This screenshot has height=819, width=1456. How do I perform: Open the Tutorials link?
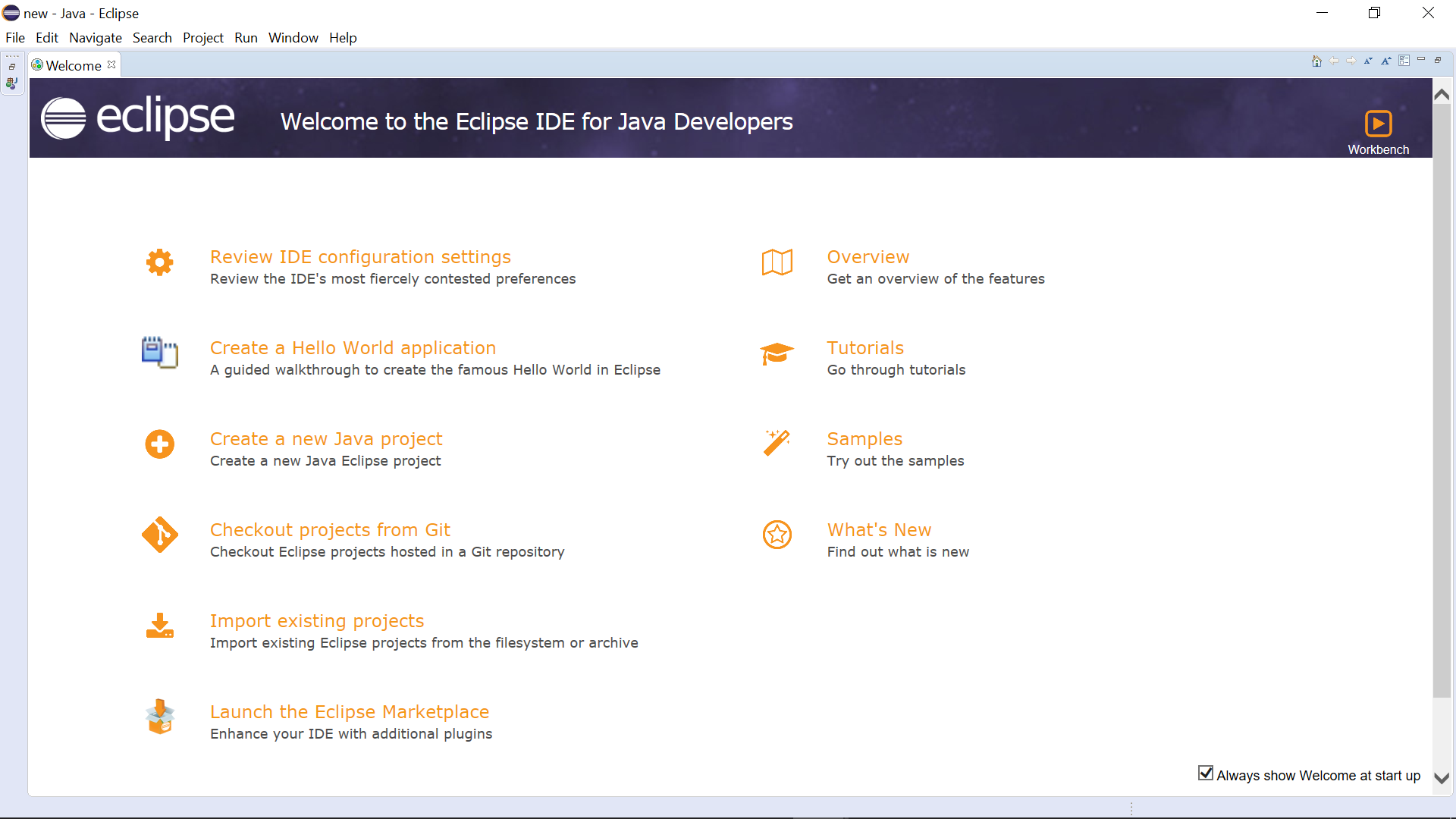pyautogui.click(x=865, y=348)
